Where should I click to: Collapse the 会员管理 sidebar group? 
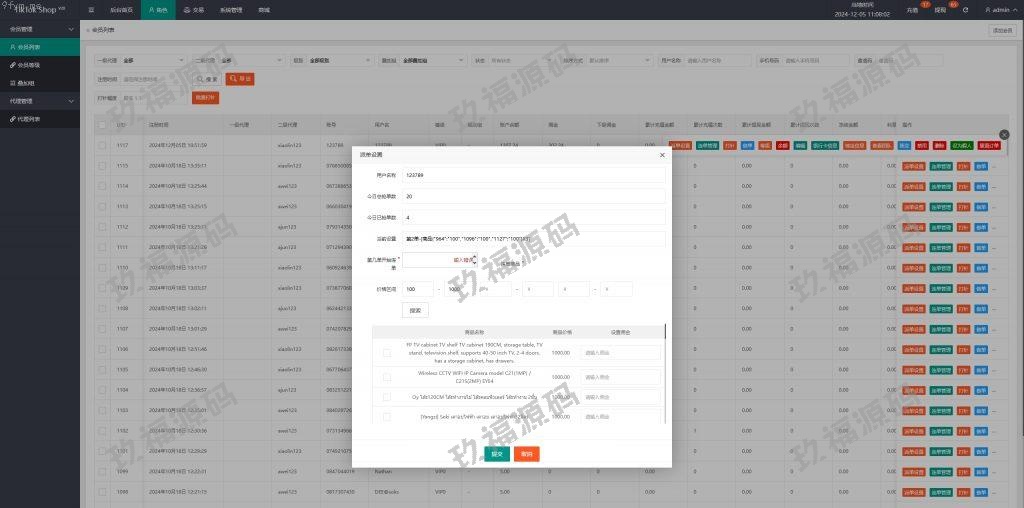pos(40,29)
